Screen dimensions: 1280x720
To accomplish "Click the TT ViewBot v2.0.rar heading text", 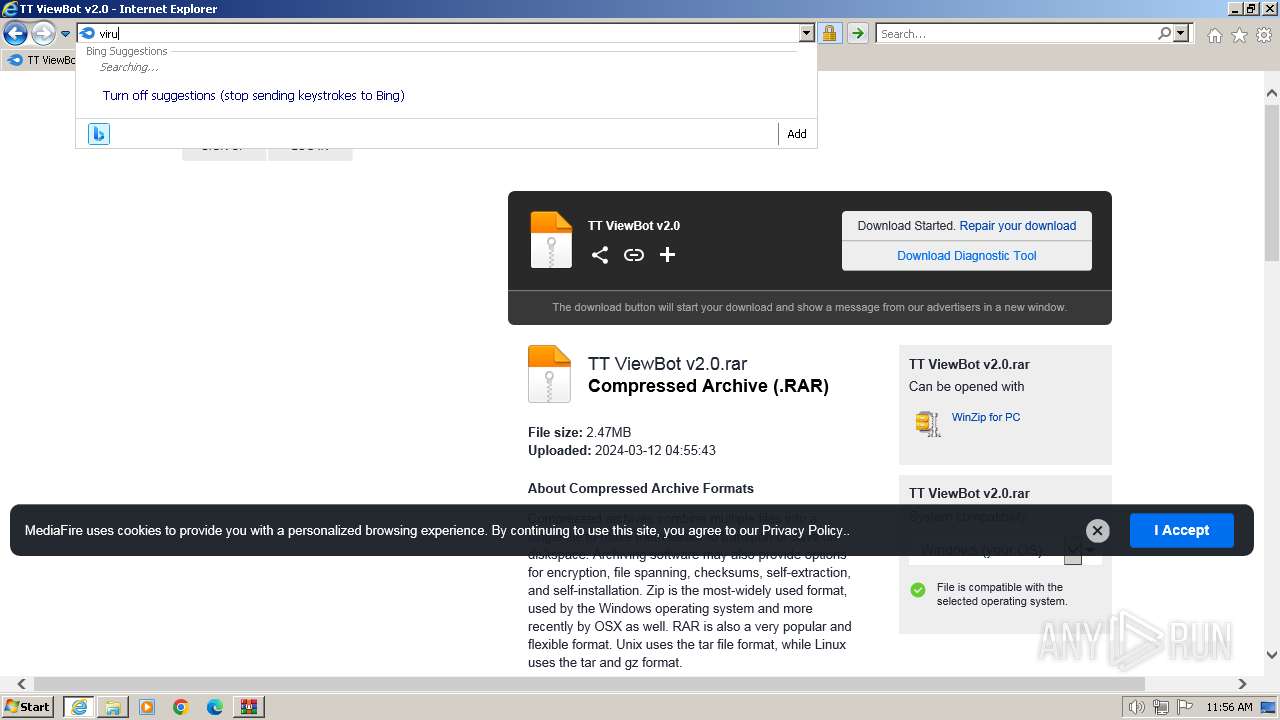I will tap(668, 364).
